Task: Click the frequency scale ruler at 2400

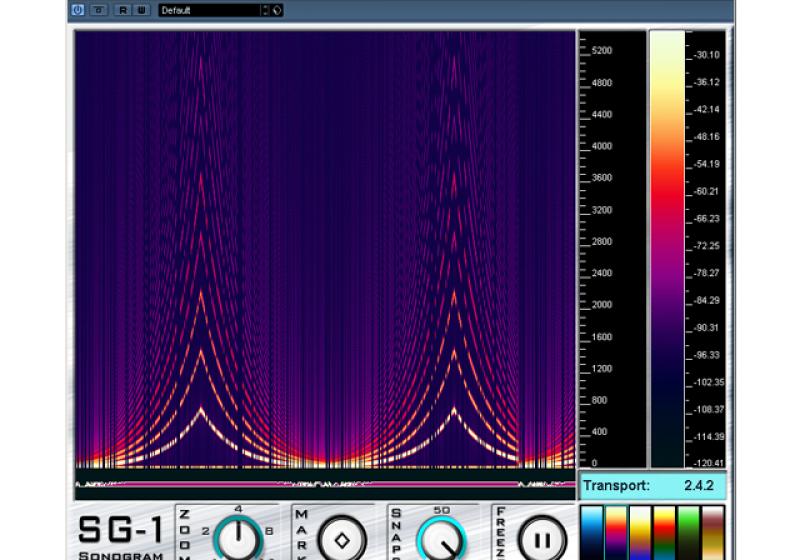Action: point(602,273)
